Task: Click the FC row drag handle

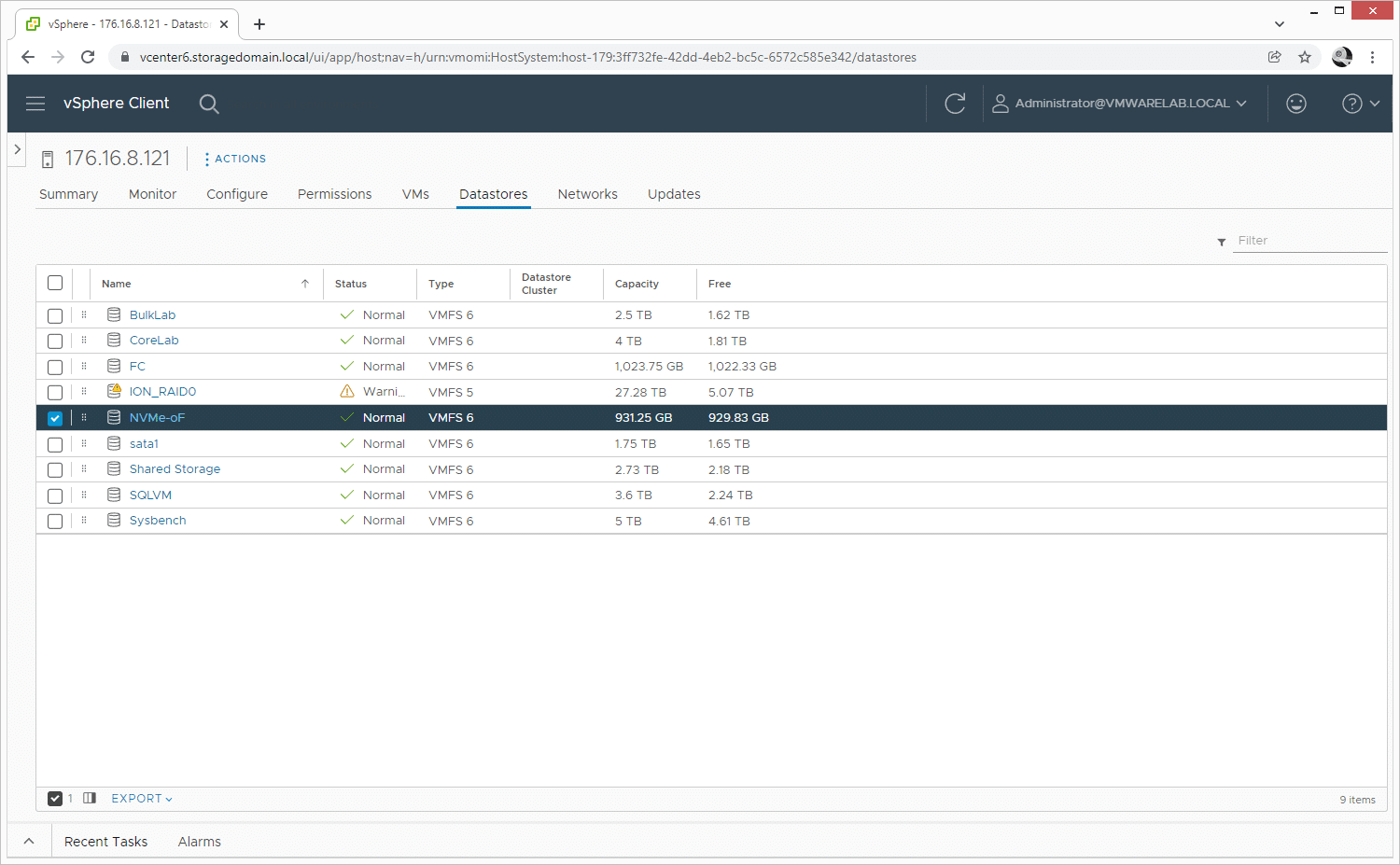Action: tap(84, 366)
